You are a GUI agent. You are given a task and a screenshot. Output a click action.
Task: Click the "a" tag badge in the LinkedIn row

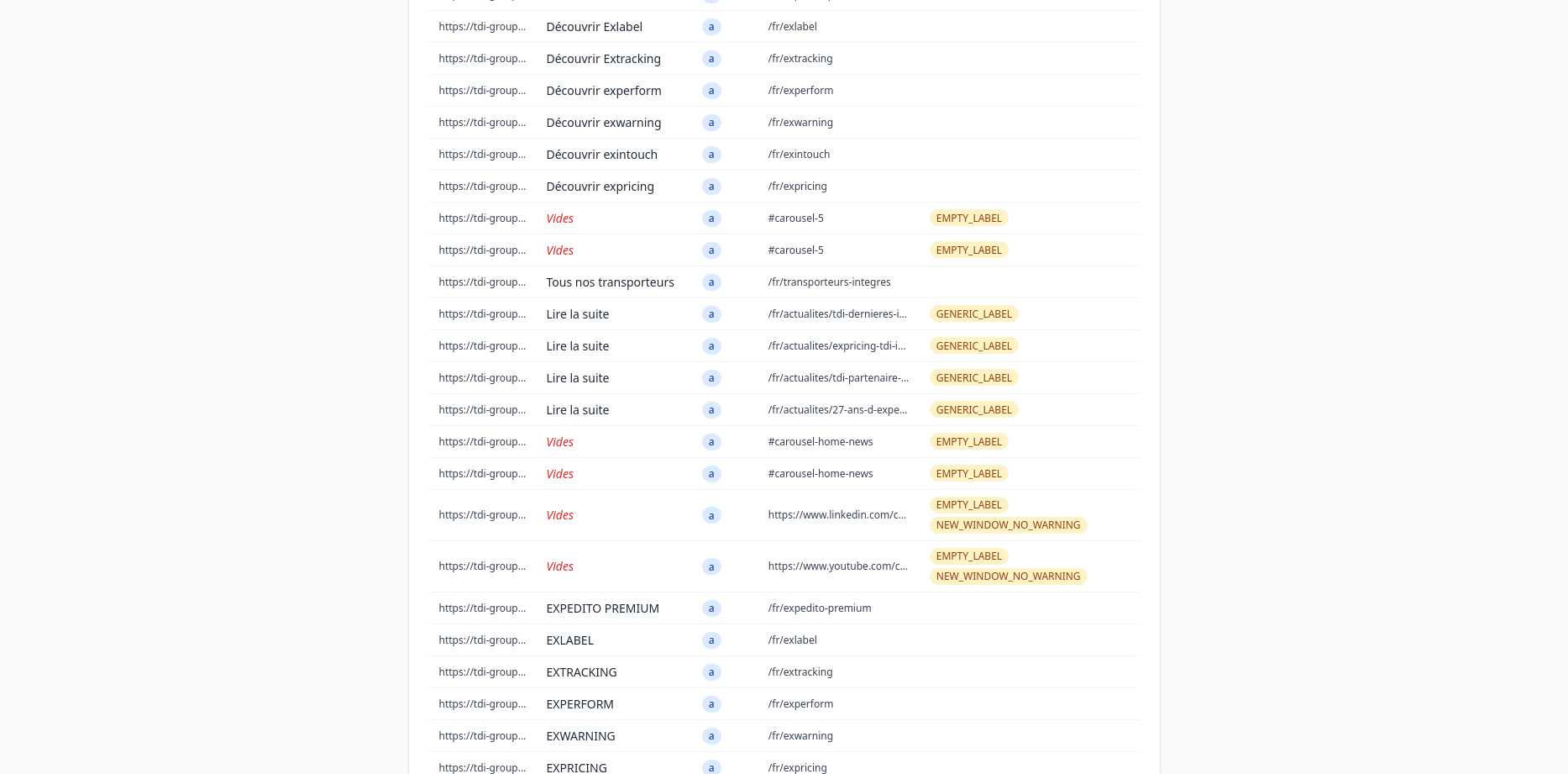(711, 515)
